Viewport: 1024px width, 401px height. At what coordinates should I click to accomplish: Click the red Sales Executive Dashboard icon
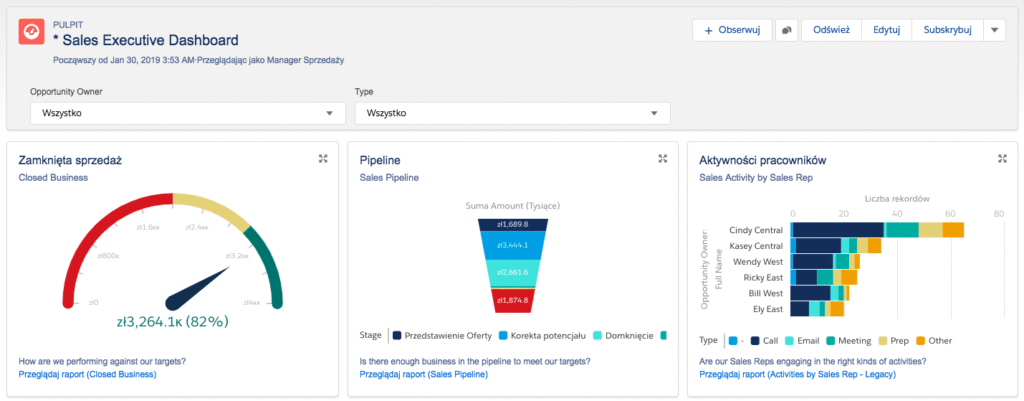coord(31,33)
